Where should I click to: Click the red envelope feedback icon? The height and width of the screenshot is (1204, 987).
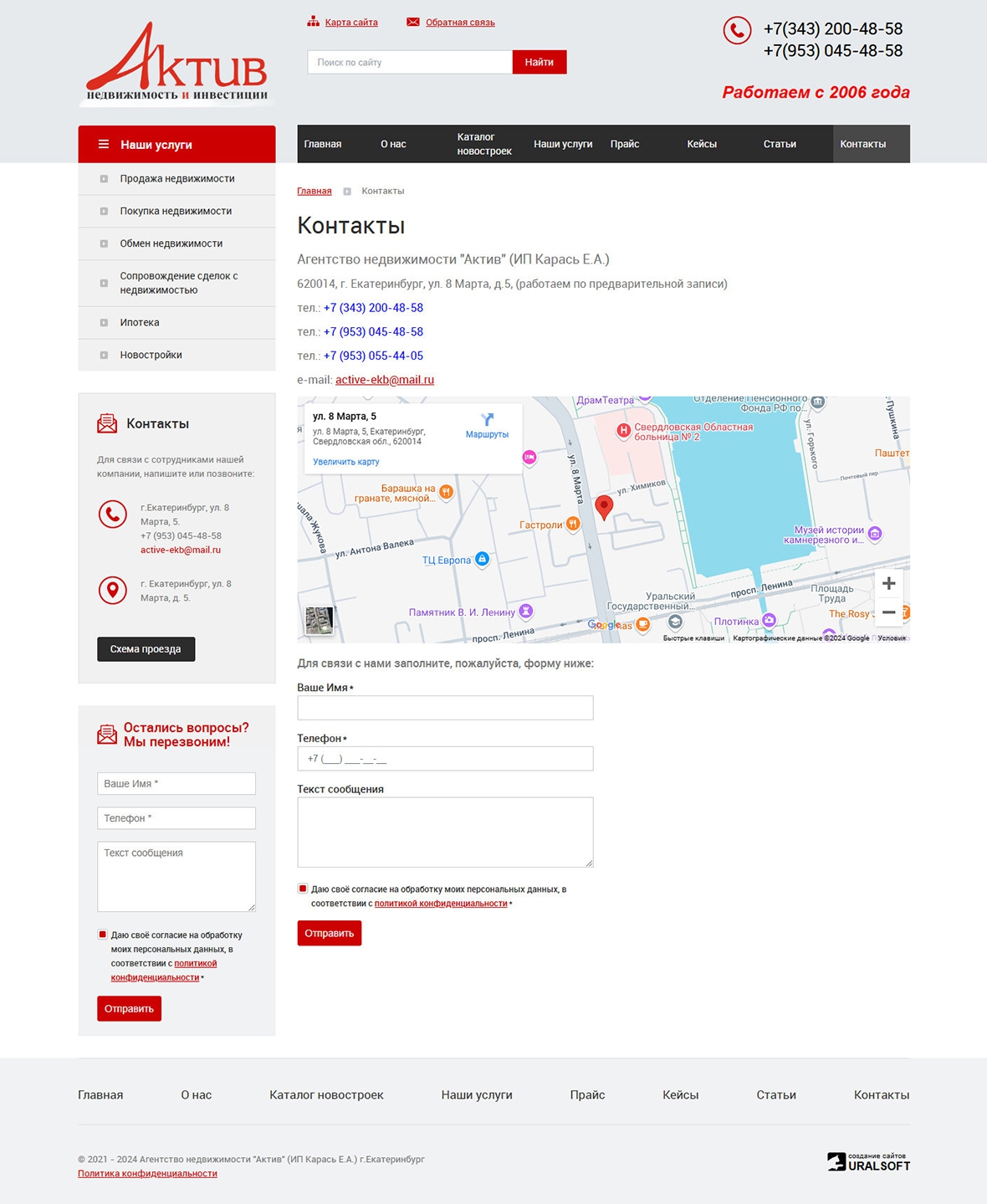coord(413,22)
